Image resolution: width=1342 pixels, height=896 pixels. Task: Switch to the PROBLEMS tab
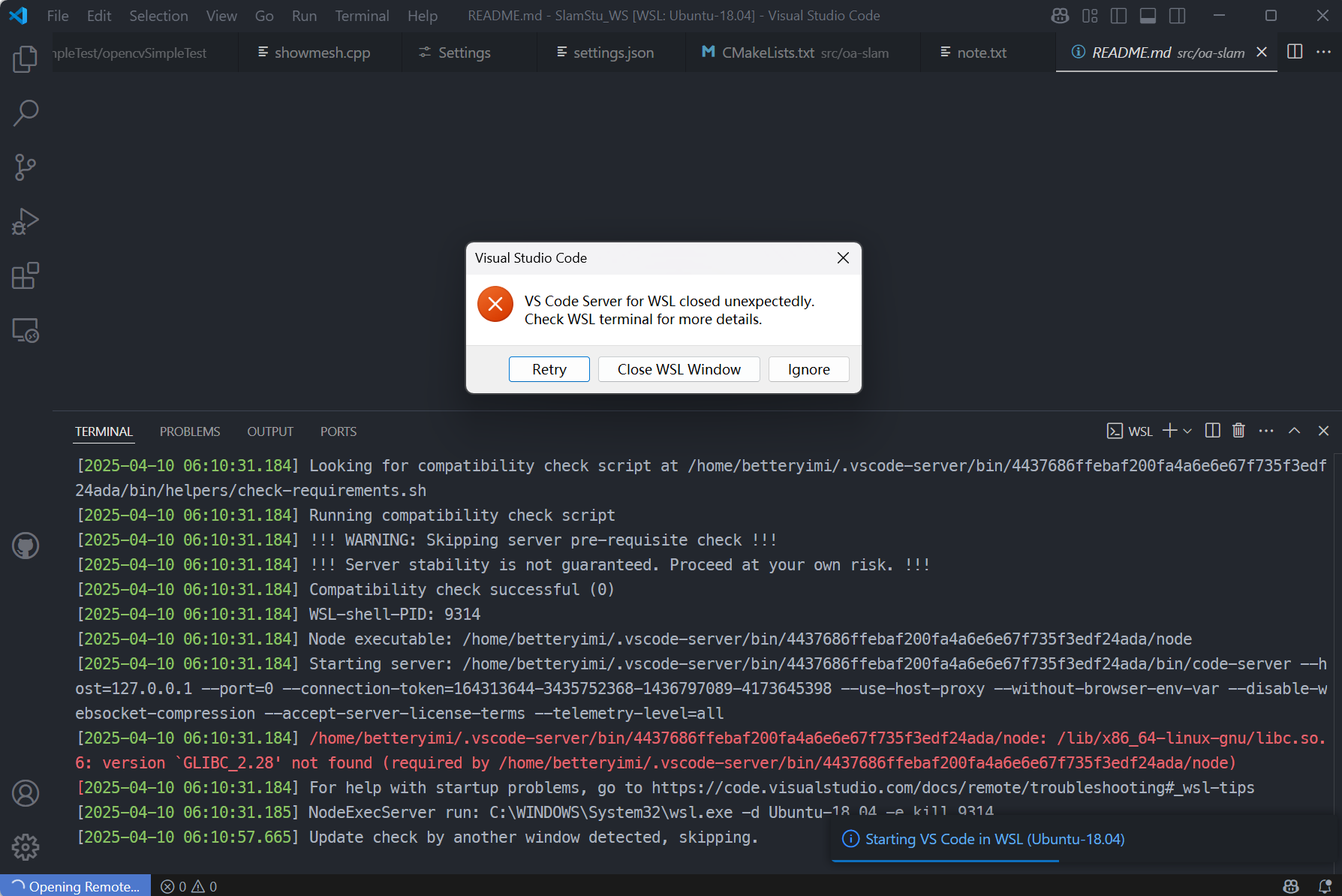pyautogui.click(x=190, y=431)
